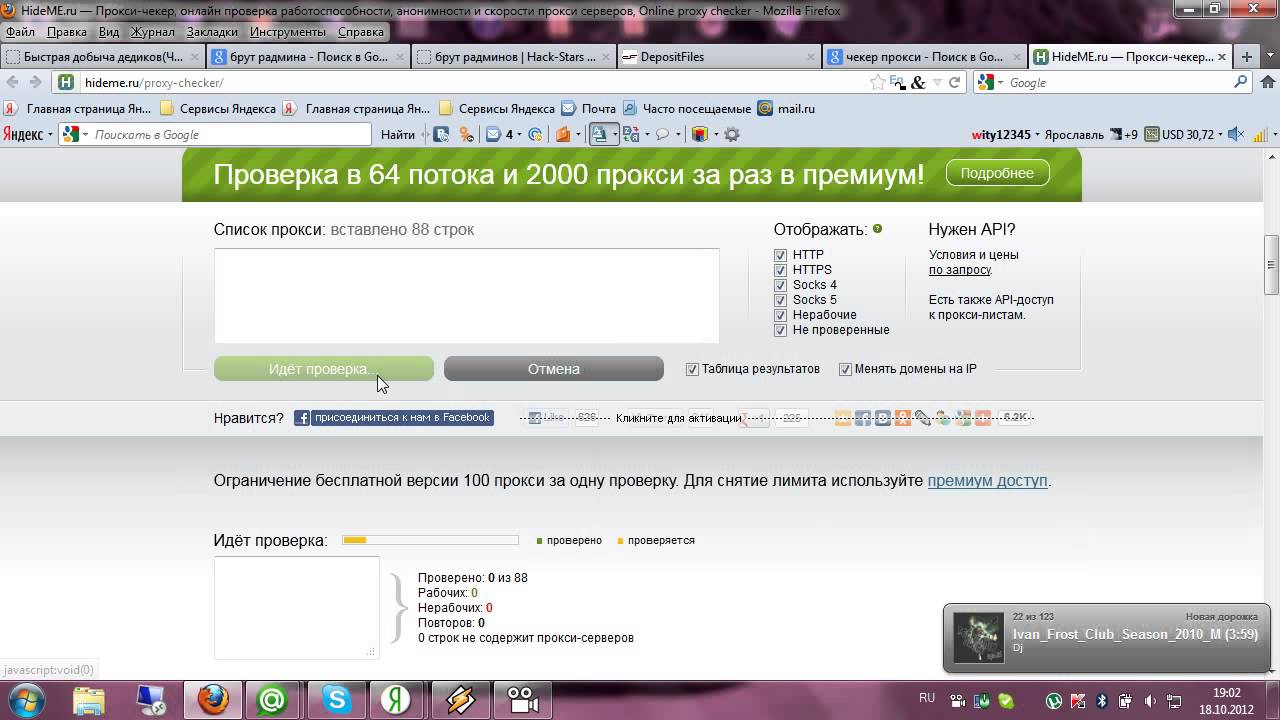This screenshot has width=1280, height=720.
Task: Open new tab with plus button
Action: (1246, 57)
